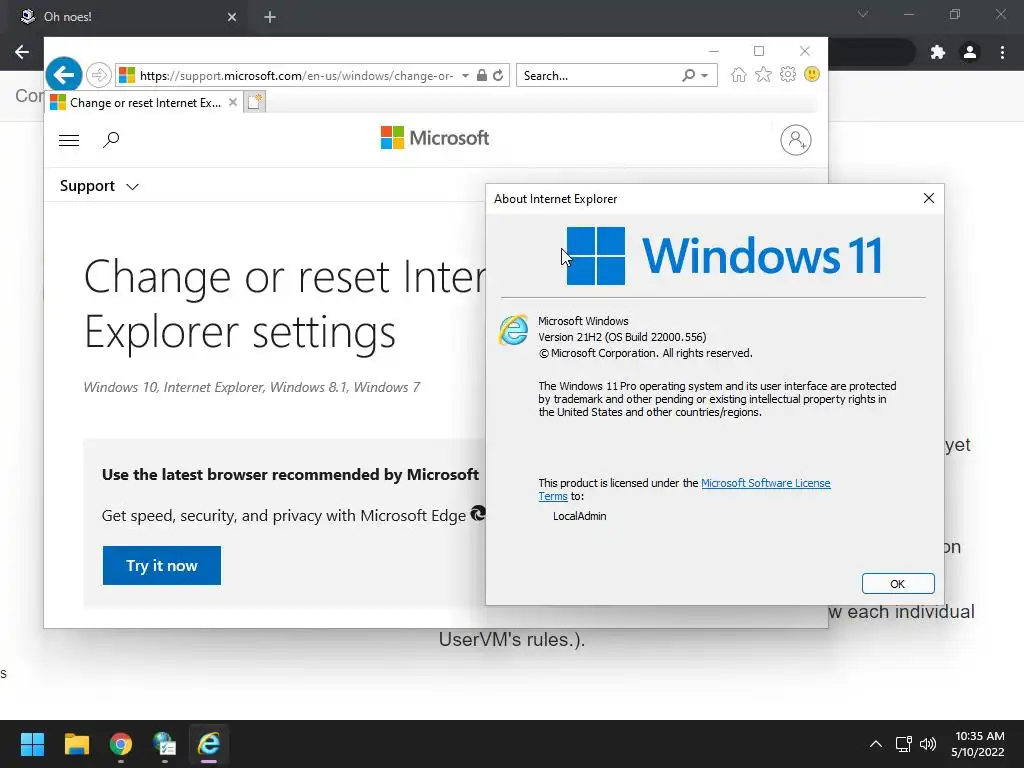Click the Internet Explorer logo in dialog

pos(514,330)
